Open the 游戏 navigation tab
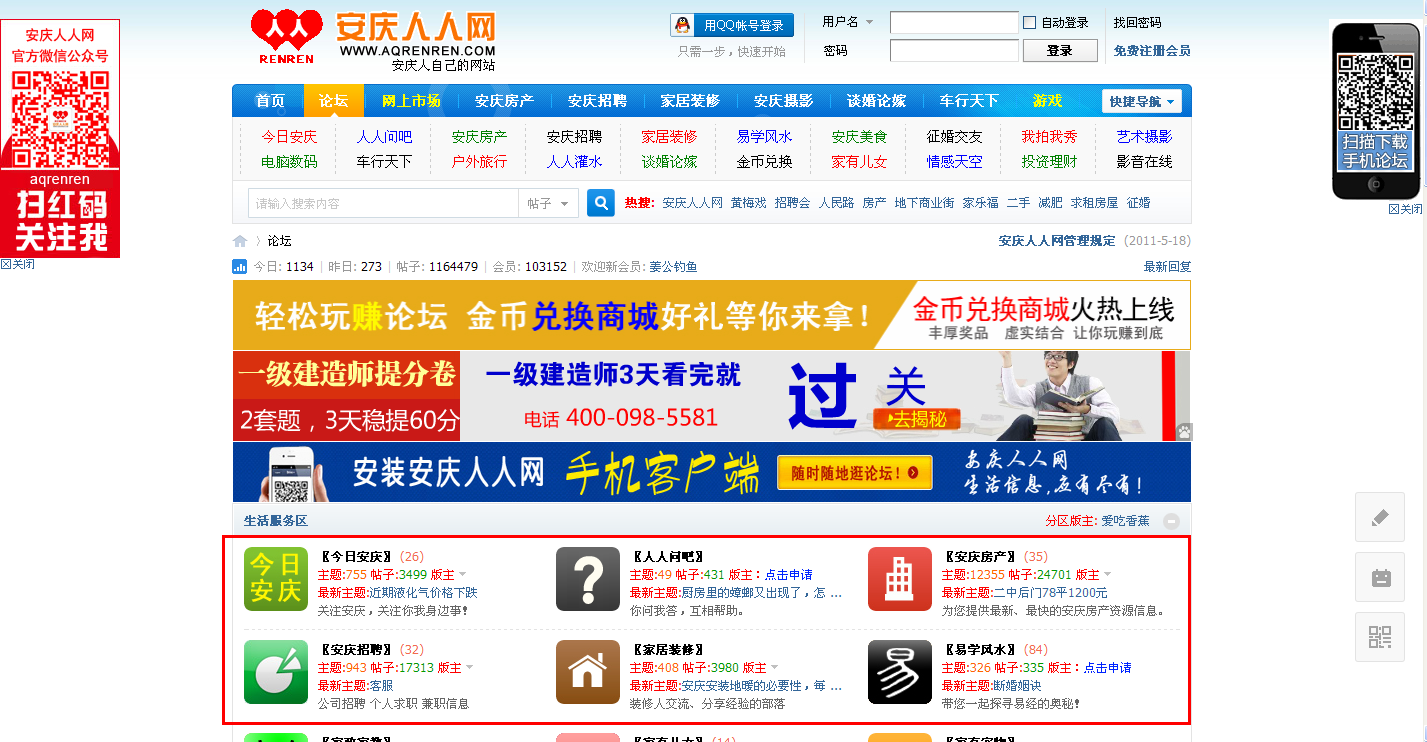 (1048, 101)
